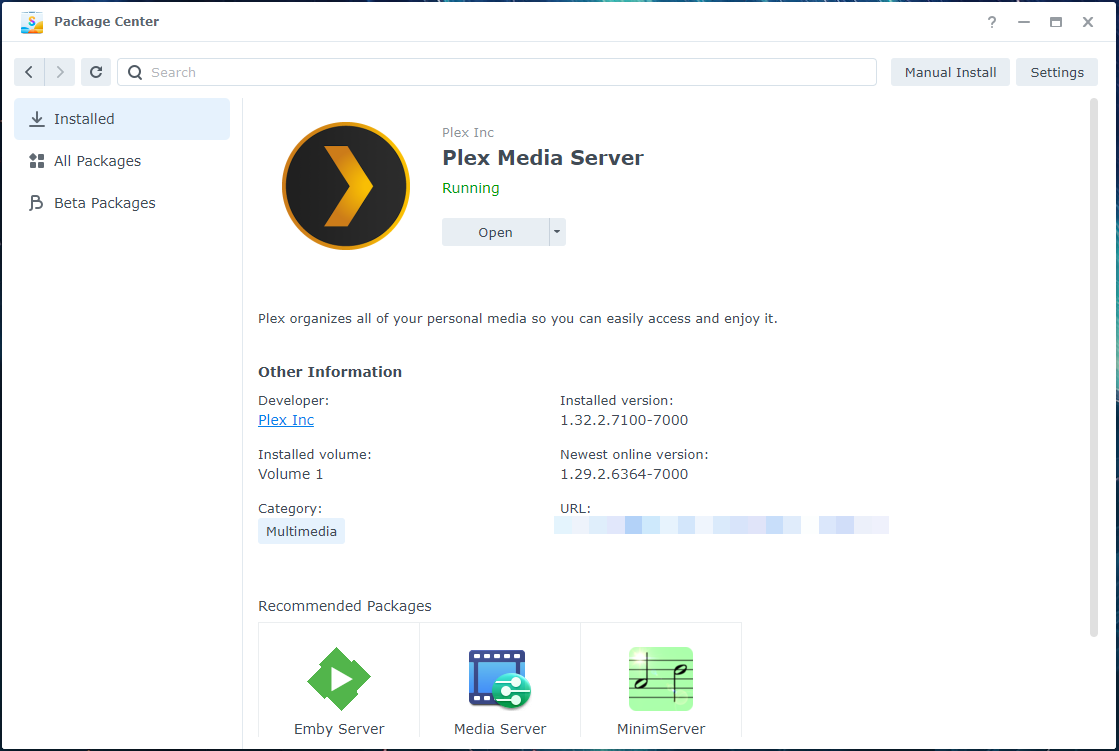Close the Package Center window
Screen dimensions: 1119x751
point(1088,22)
